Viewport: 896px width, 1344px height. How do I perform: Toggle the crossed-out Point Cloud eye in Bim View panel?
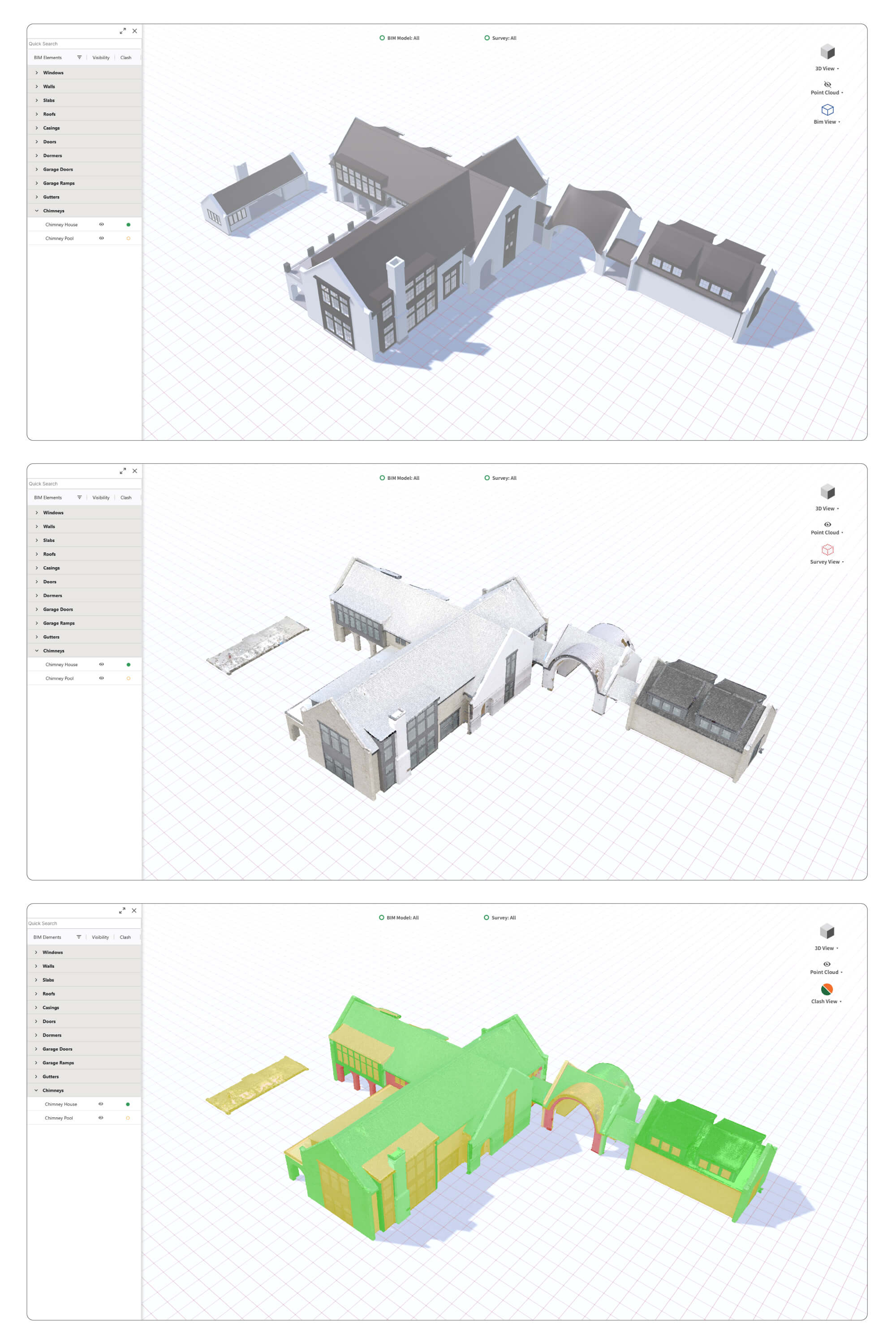coord(827,84)
